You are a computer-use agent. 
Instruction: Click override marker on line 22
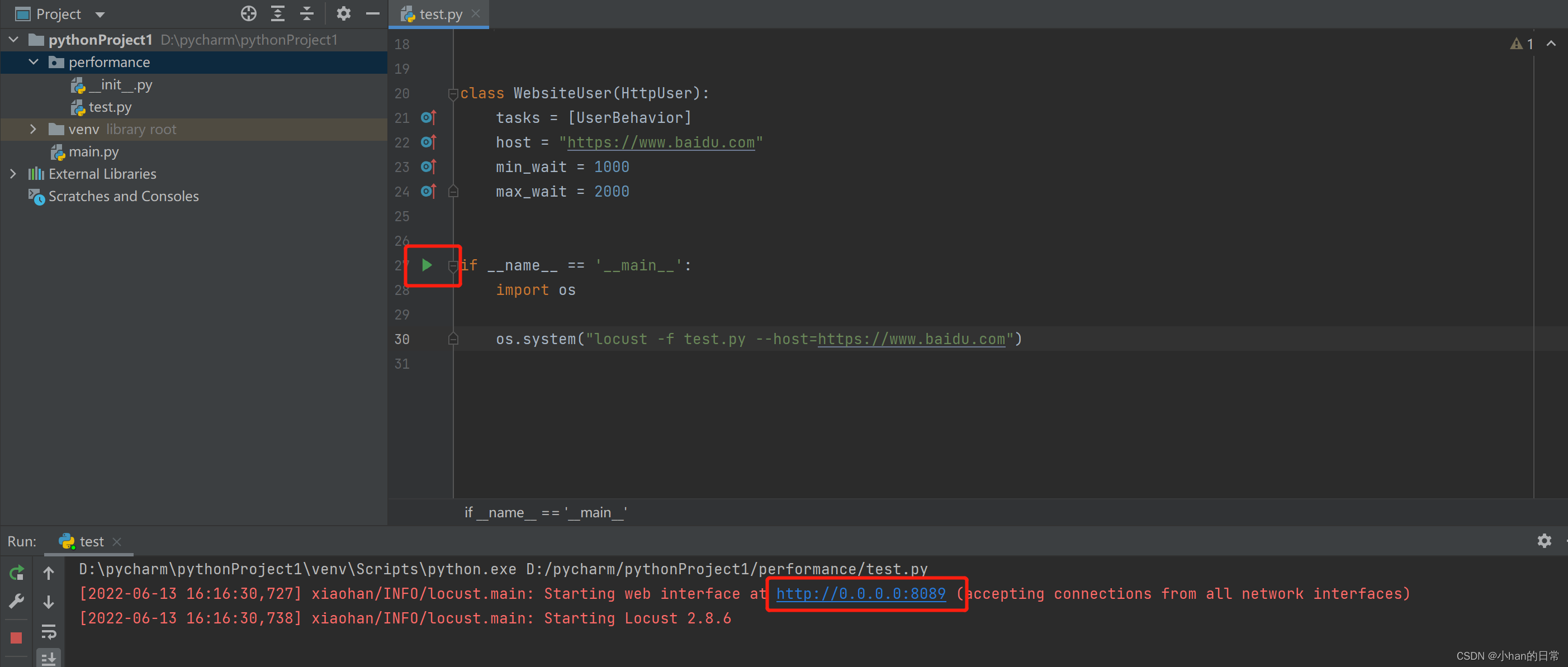[429, 142]
